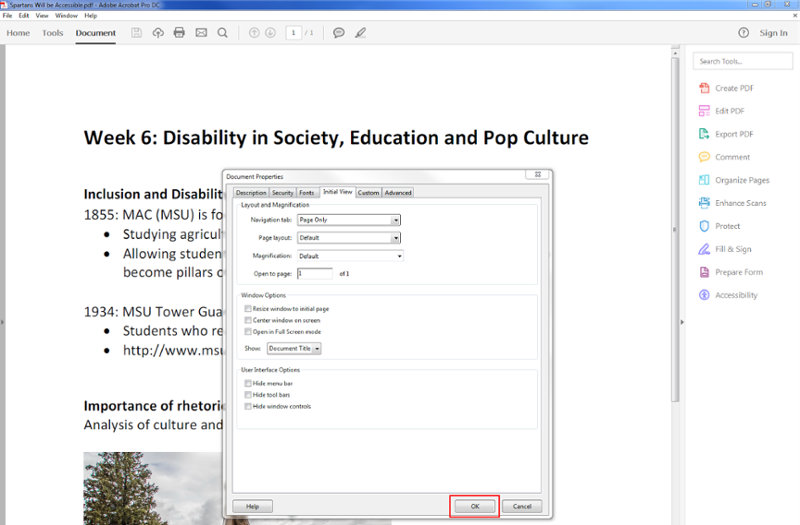
Task: Click the Send by email envelope icon
Action: [201, 33]
